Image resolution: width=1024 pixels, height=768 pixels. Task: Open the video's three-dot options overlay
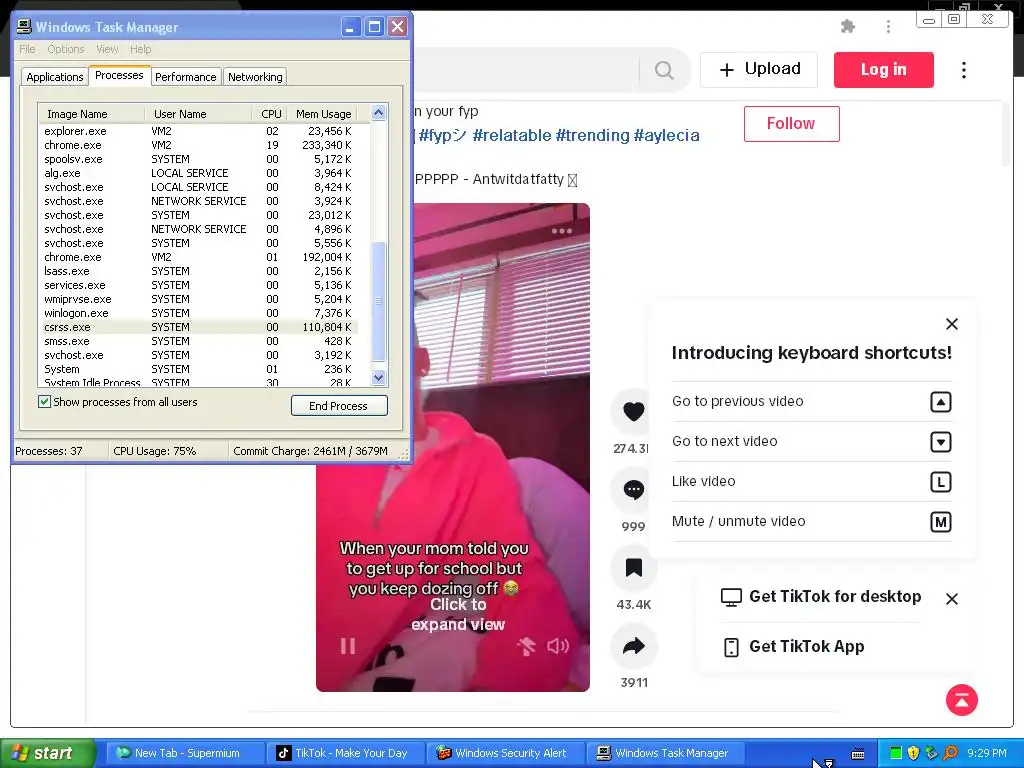coord(562,231)
